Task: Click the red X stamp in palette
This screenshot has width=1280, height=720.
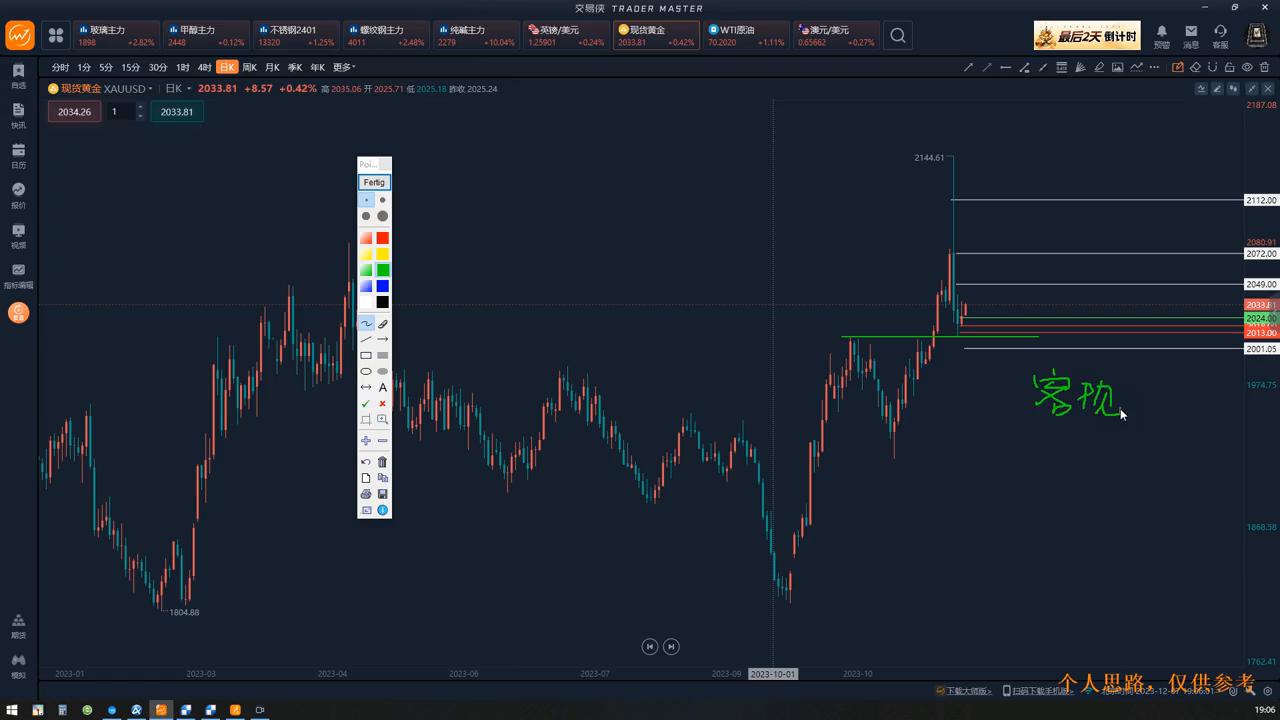Action: pos(383,403)
